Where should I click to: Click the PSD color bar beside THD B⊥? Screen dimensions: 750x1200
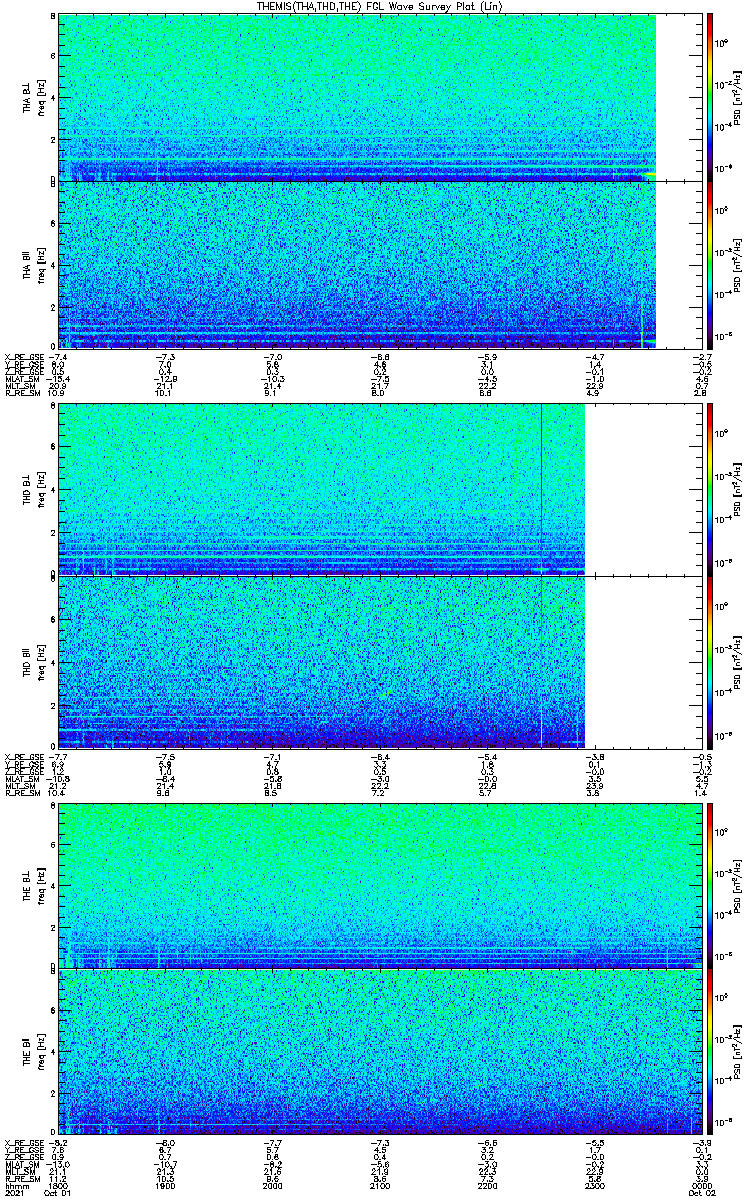point(710,490)
